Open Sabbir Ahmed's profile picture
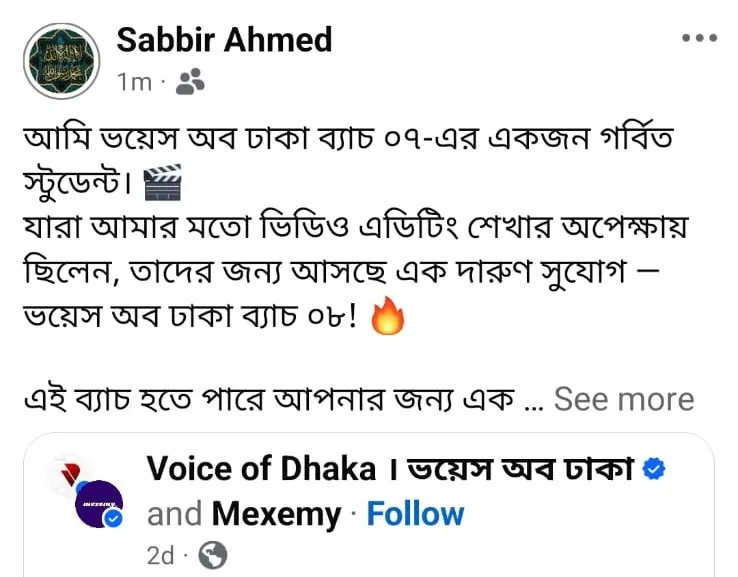 62,61
